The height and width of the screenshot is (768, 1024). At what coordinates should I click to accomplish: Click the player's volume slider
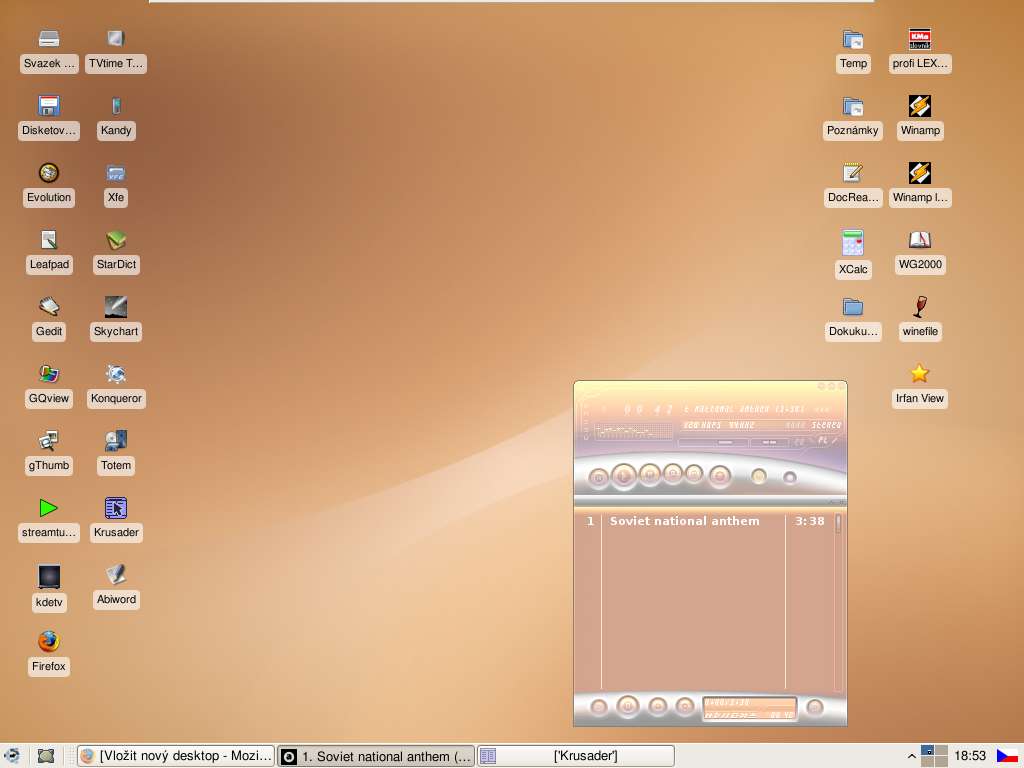tap(713, 443)
